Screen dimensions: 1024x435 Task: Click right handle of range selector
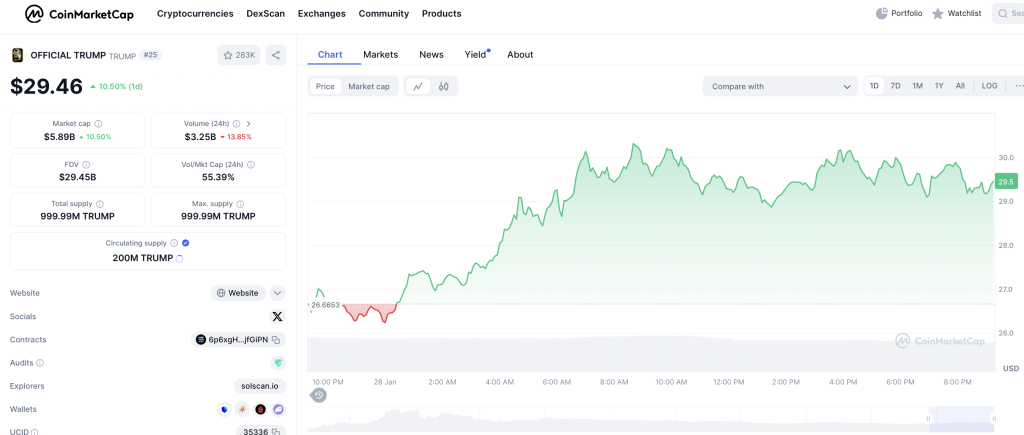coord(995,418)
